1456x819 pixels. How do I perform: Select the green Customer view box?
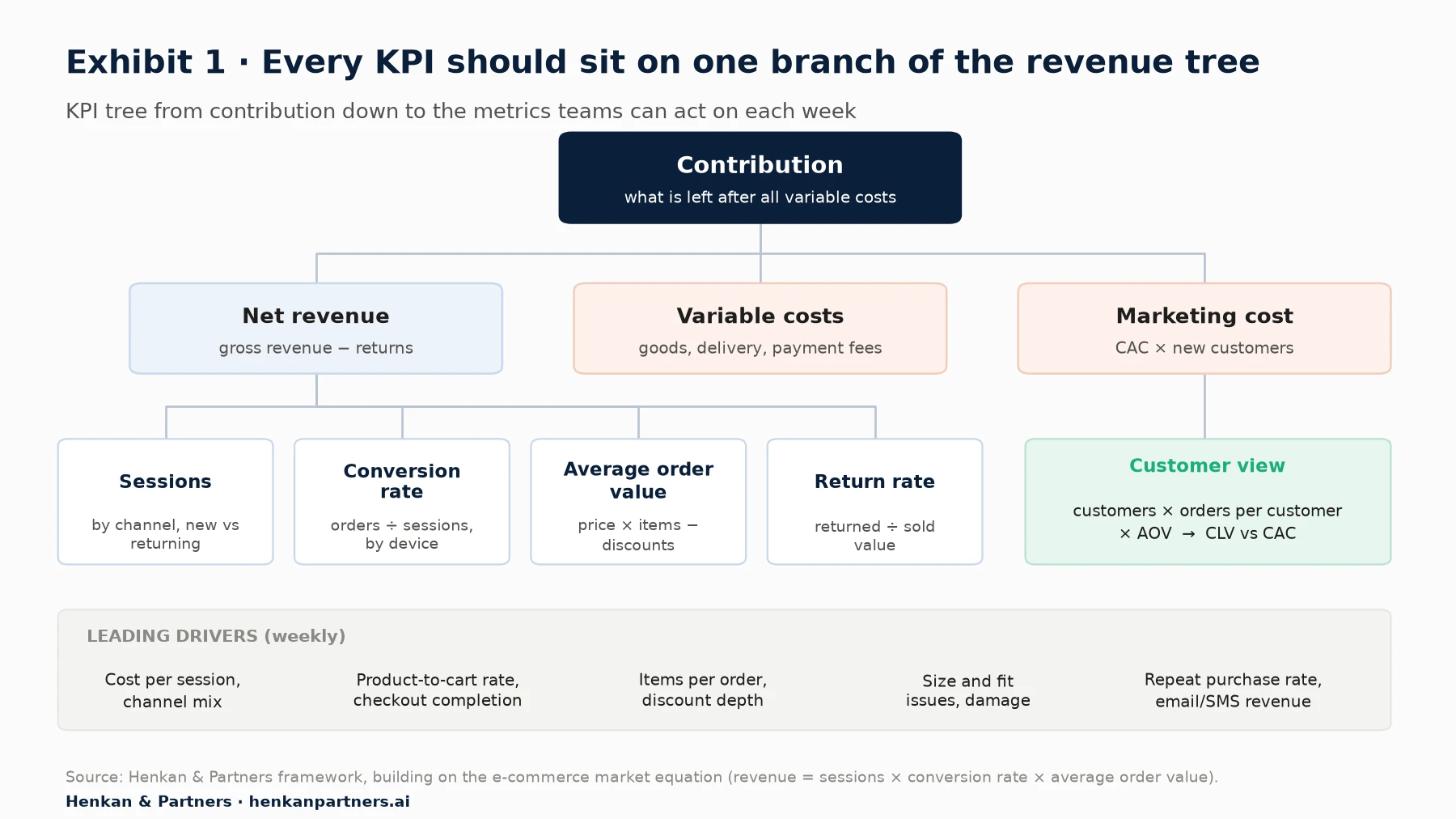click(1208, 502)
